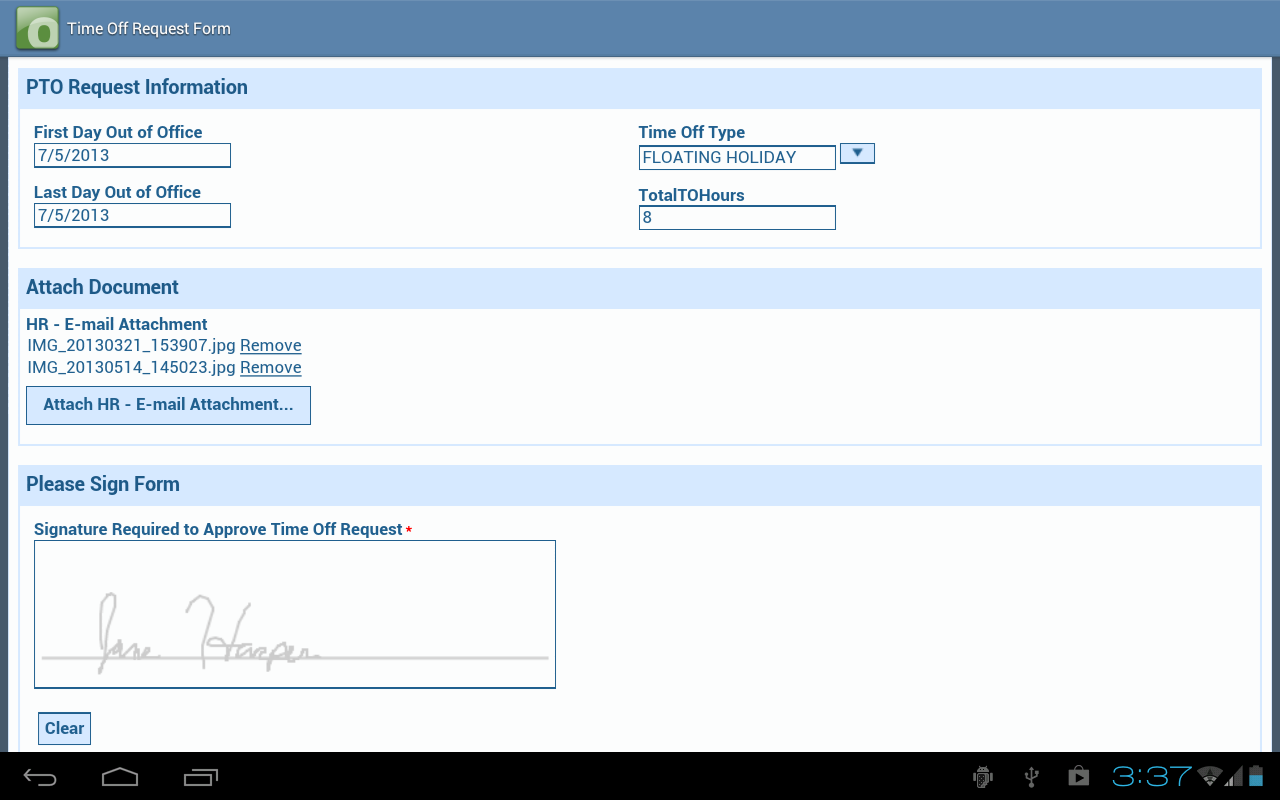The width and height of the screenshot is (1280, 800).
Task: Tap the download notification icon in status bar
Action: point(1078,776)
